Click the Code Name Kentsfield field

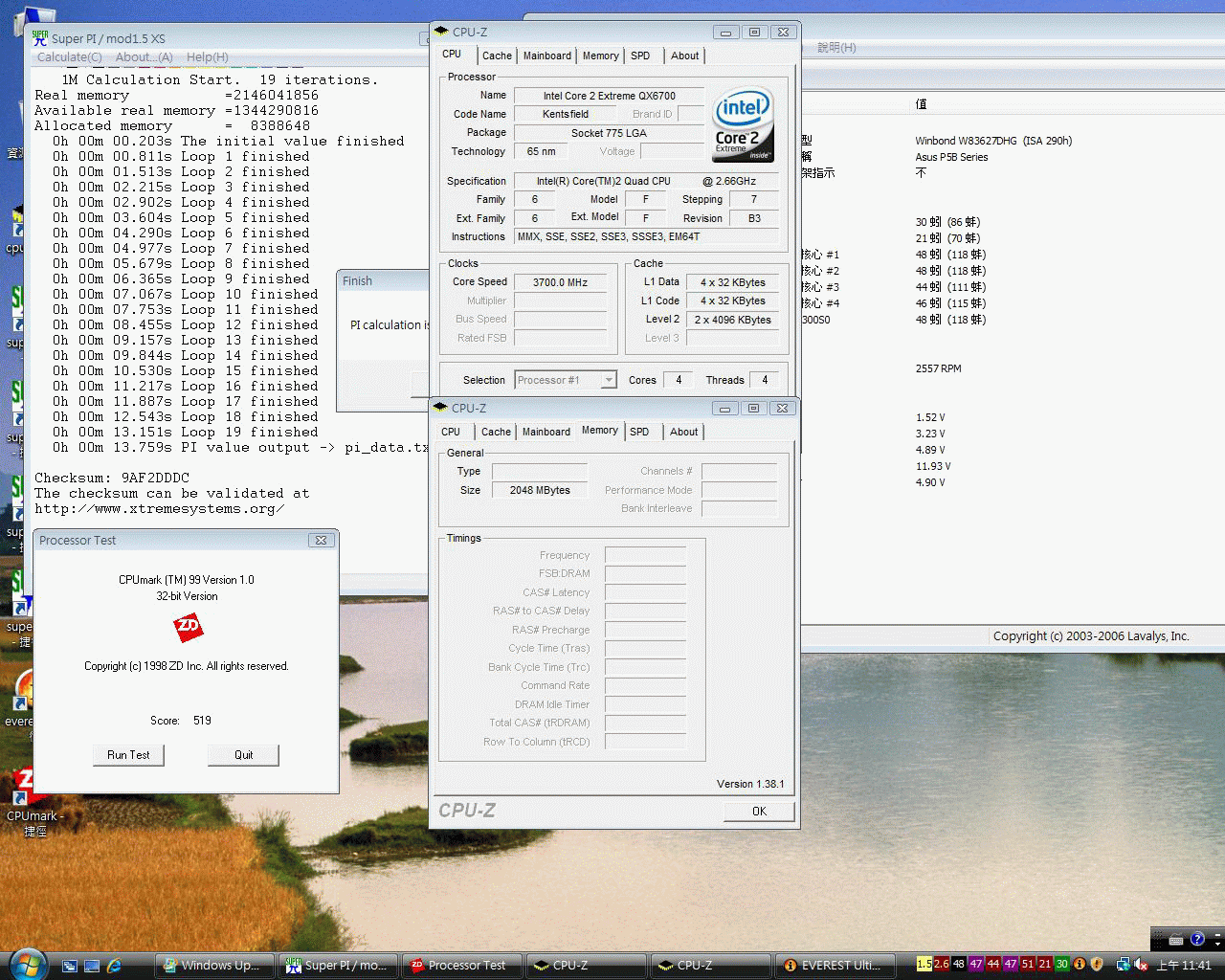[566, 114]
